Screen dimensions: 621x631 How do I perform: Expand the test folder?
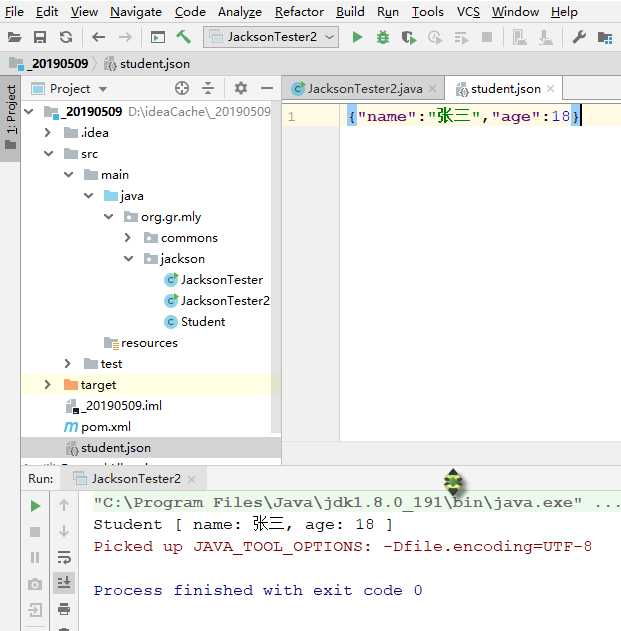click(x=67, y=363)
